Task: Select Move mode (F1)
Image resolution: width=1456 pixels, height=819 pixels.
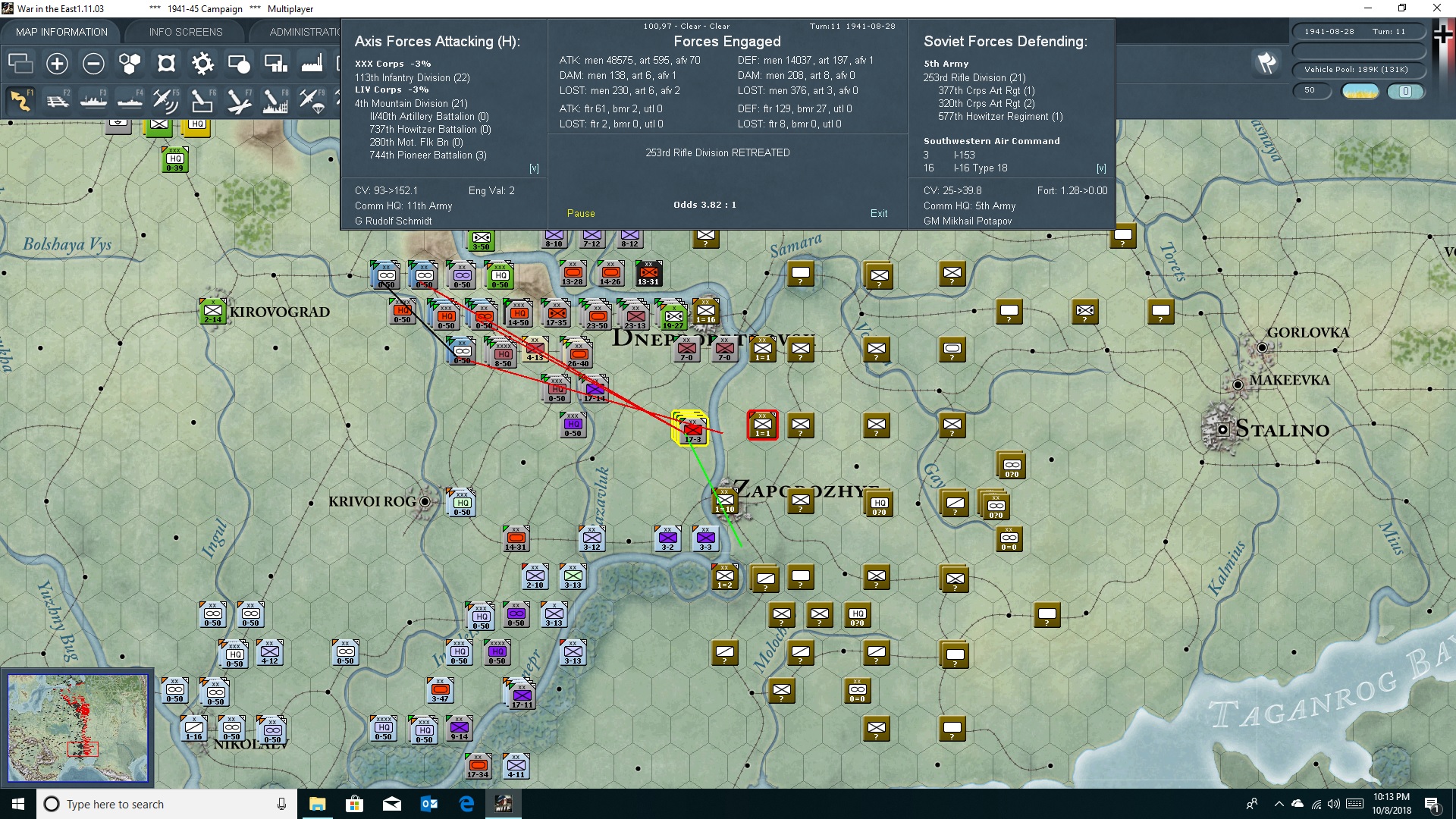Action: pyautogui.click(x=20, y=100)
